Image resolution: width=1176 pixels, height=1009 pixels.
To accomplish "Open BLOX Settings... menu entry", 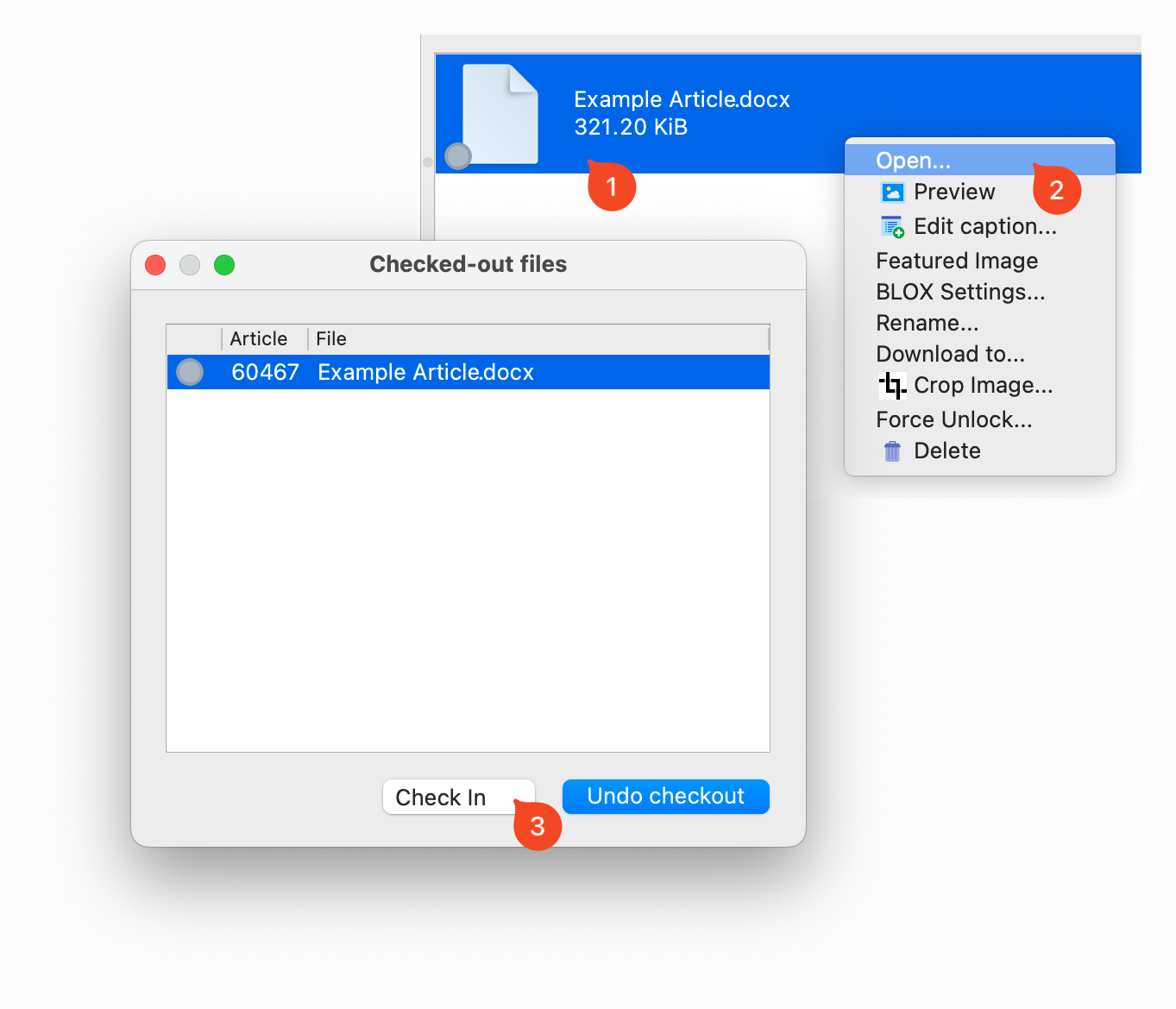I will tap(959, 292).
